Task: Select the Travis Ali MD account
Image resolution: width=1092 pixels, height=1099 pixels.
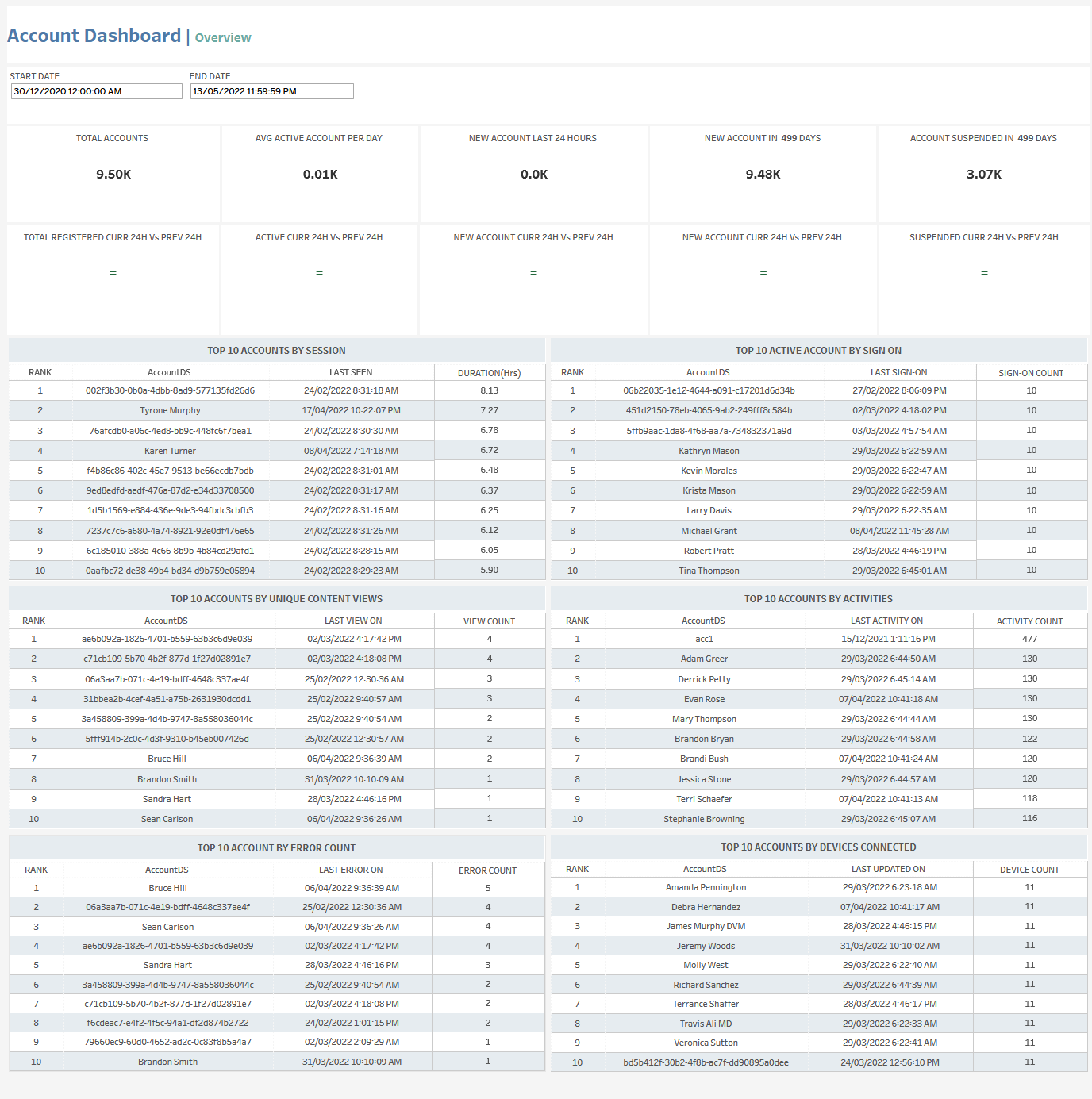Action: (706, 1024)
